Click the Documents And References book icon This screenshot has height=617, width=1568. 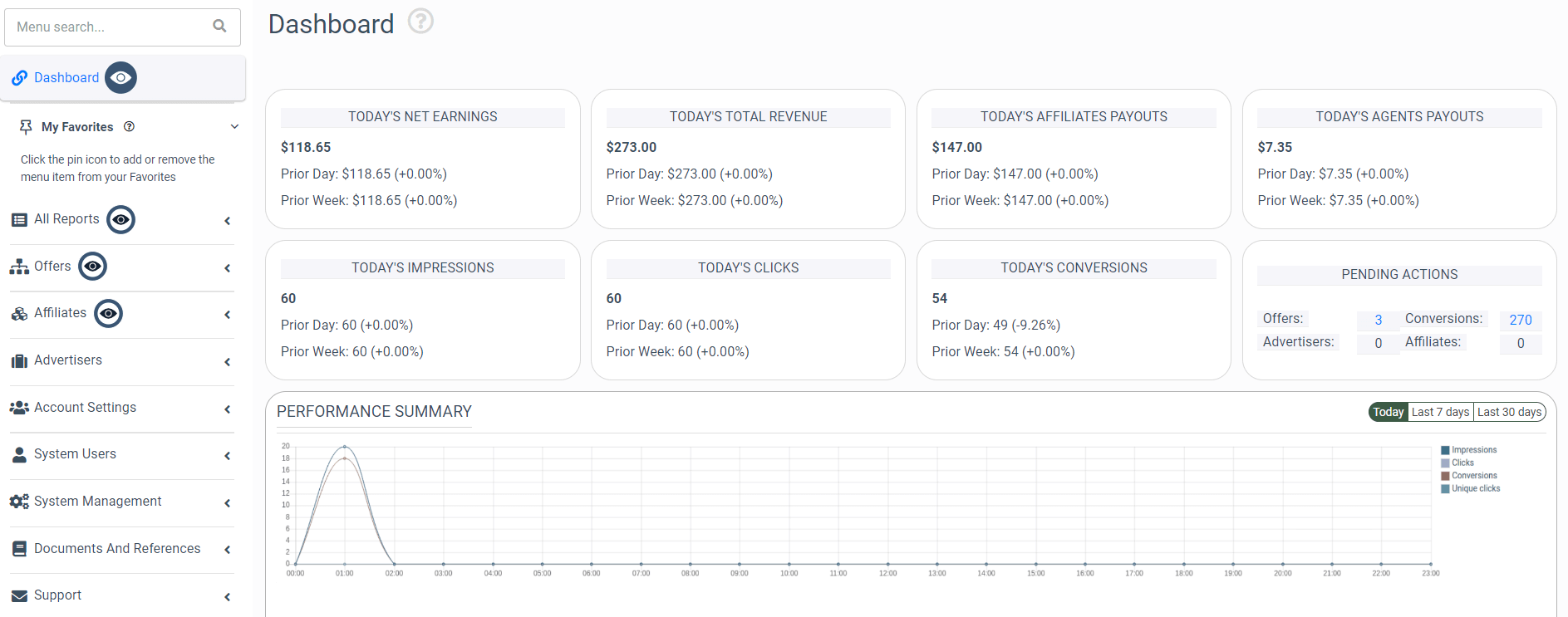pos(19,549)
